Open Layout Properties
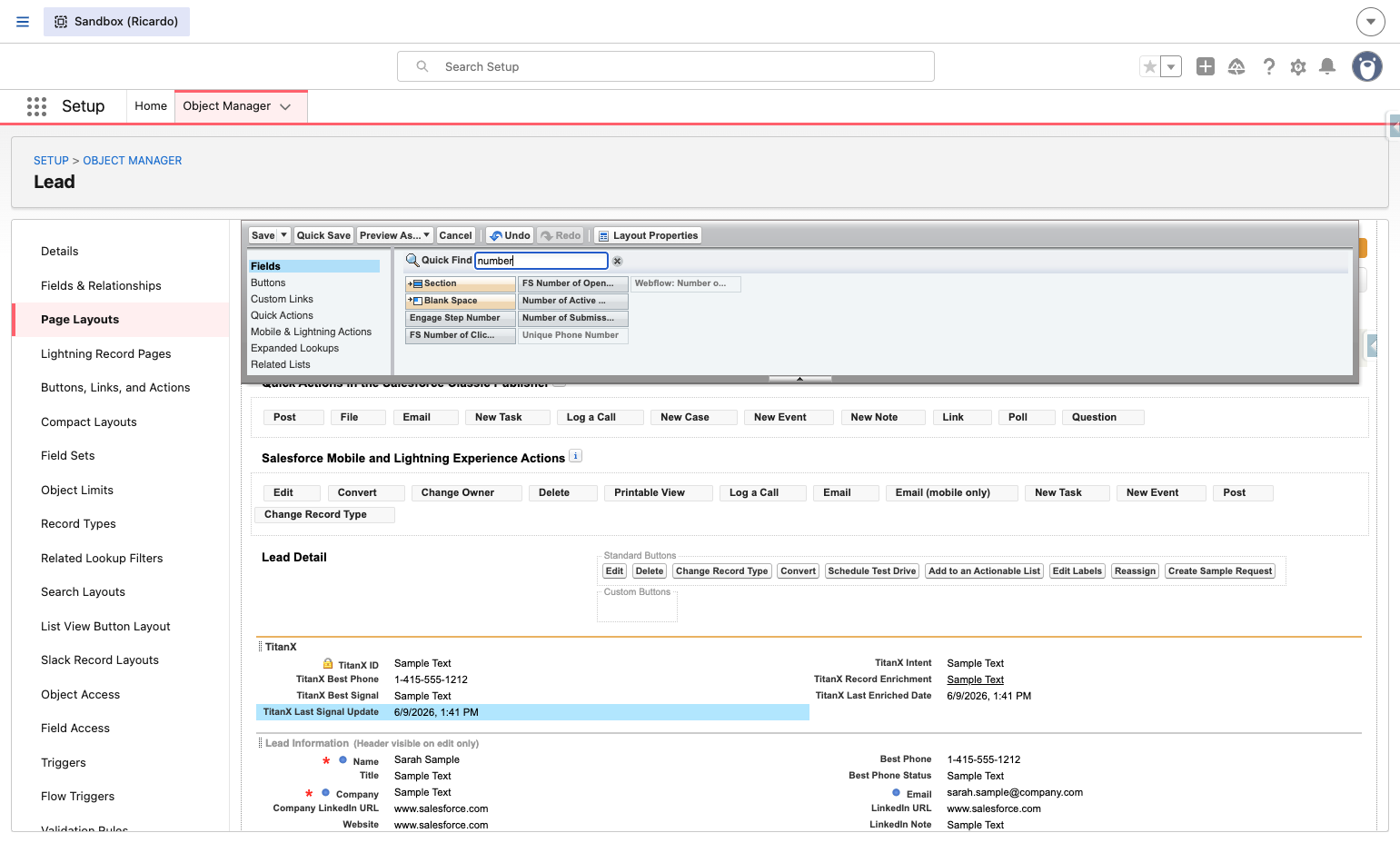Viewport: 1400px width, 843px height. tap(648, 235)
